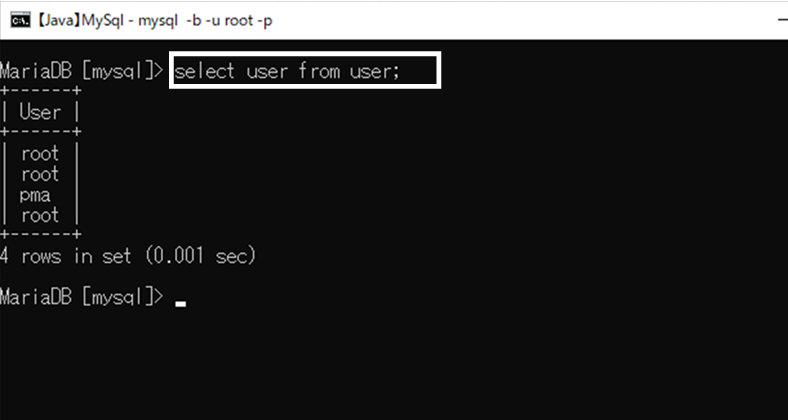Select the second root row in results
The width and height of the screenshot is (788, 420).
40,174
